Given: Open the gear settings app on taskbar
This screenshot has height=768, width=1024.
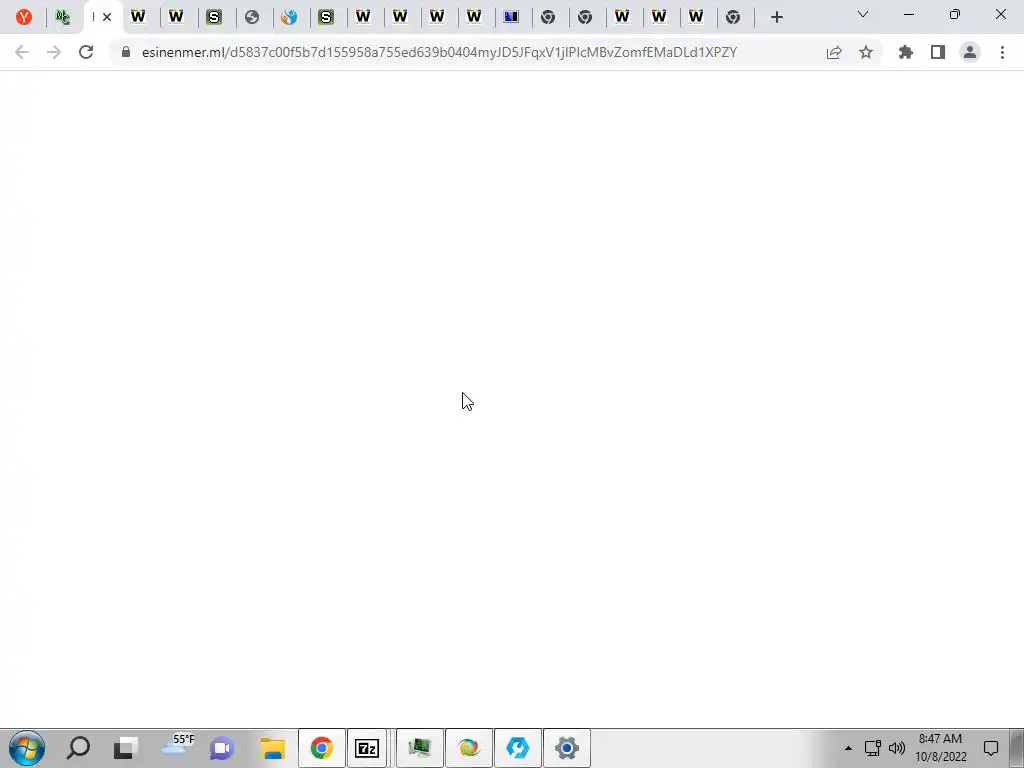Looking at the screenshot, I should pos(567,748).
